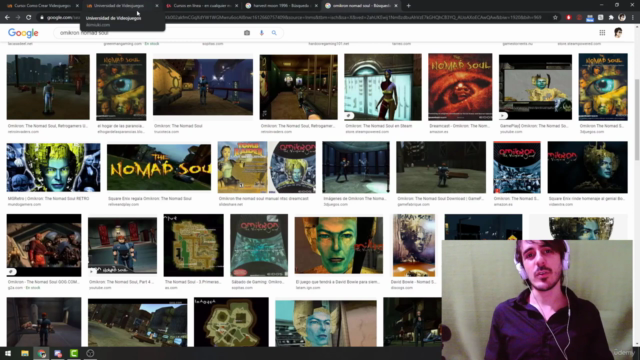Open the 'GamePlay Omikron' YouTube thumbnail

[535, 87]
